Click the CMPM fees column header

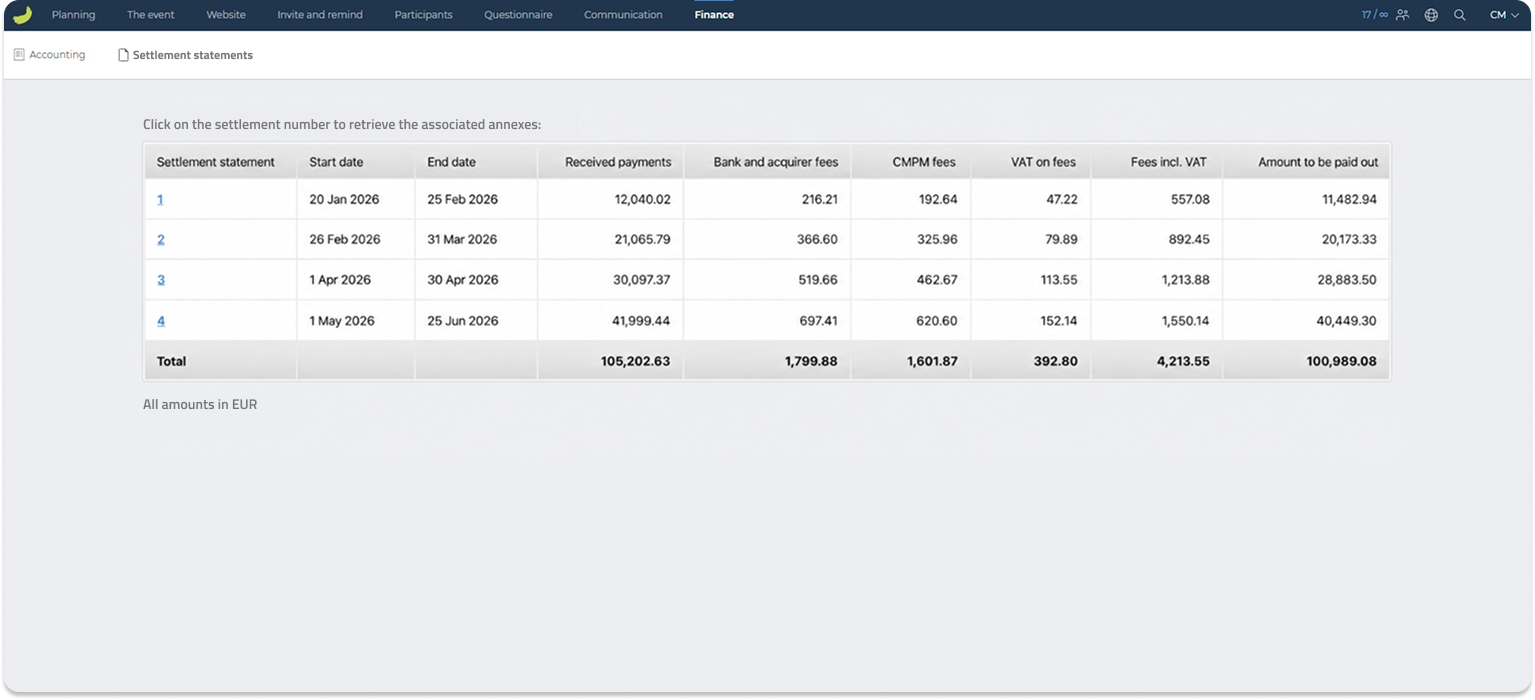(924, 162)
